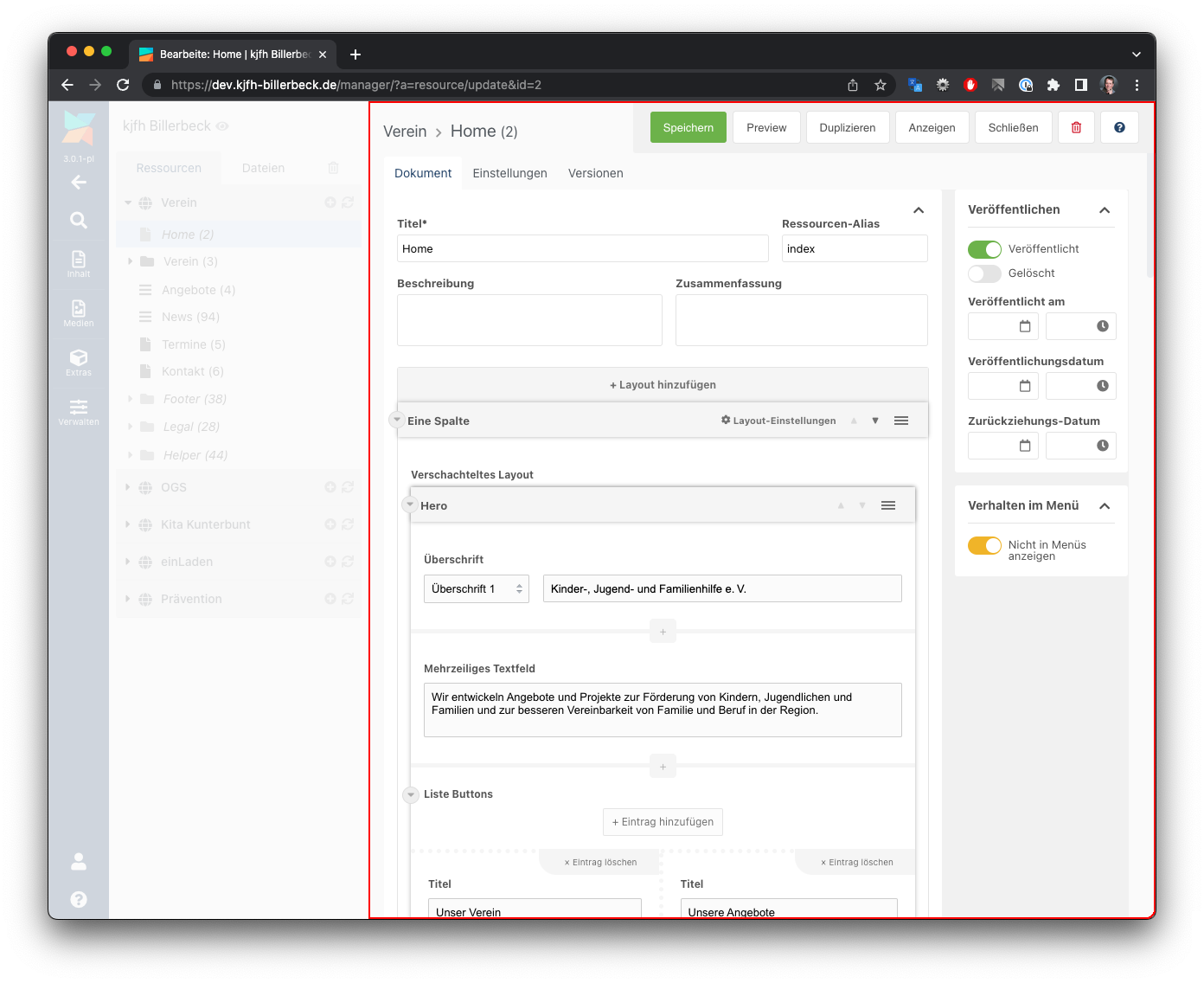This screenshot has width=1204, height=983.
Task: Toggle the Veröffentlicht switch off
Action: [984, 249]
